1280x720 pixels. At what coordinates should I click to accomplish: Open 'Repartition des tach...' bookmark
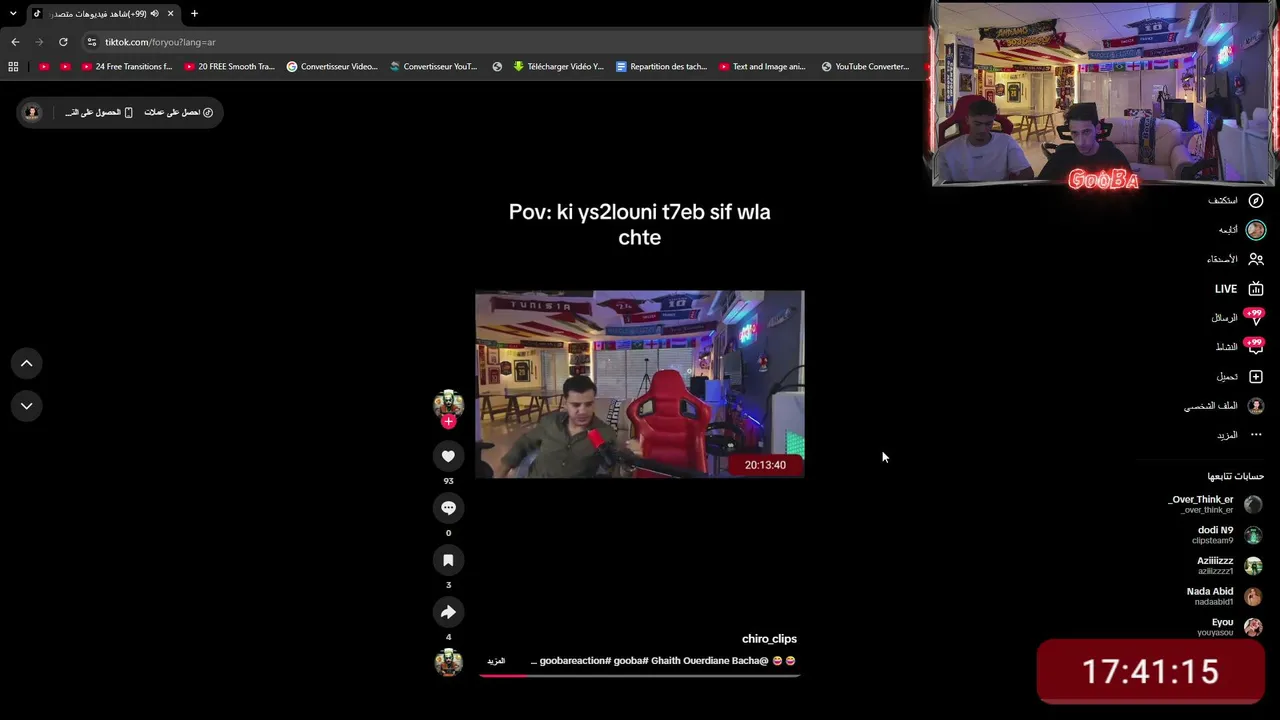click(x=661, y=67)
